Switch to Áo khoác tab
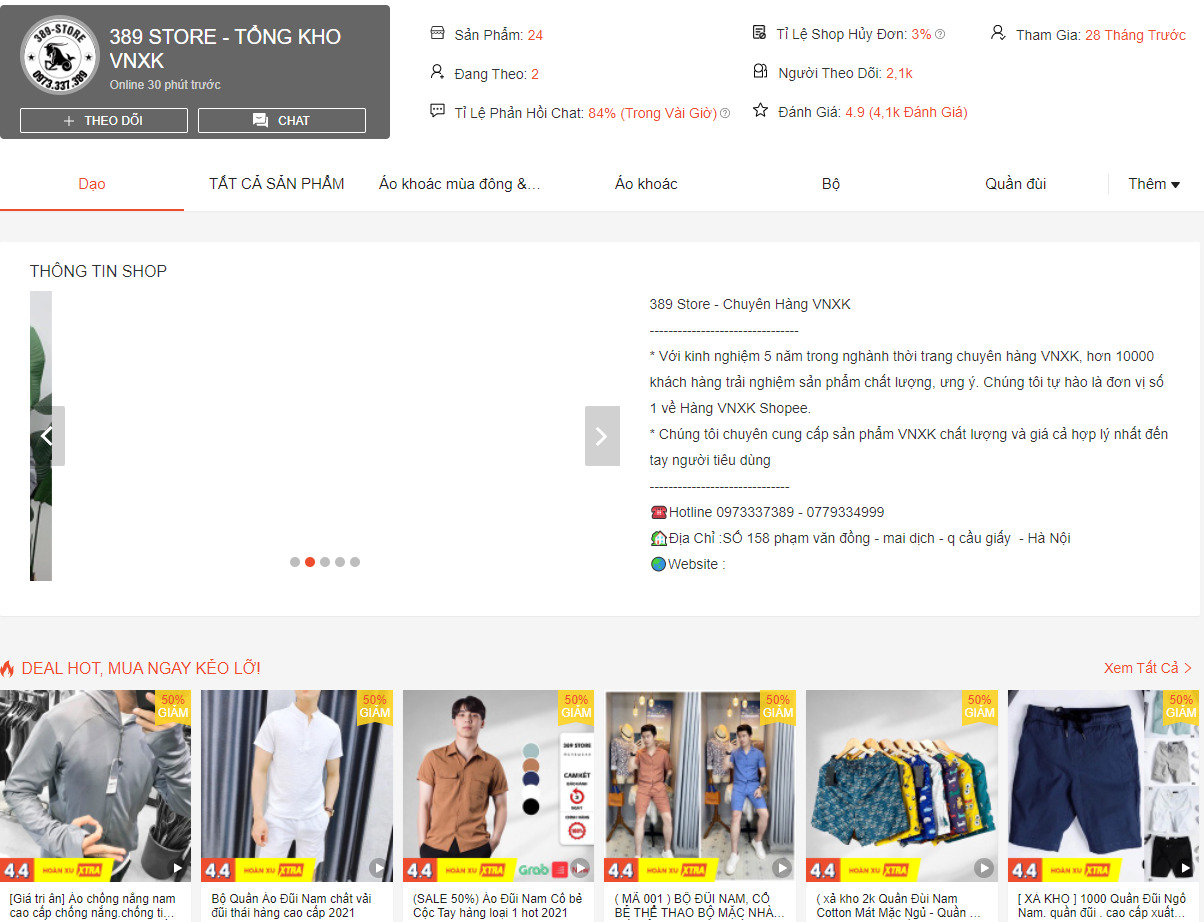The height and width of the screenshot is (922, 1204). pyautogui.click(x=646, y=184)
